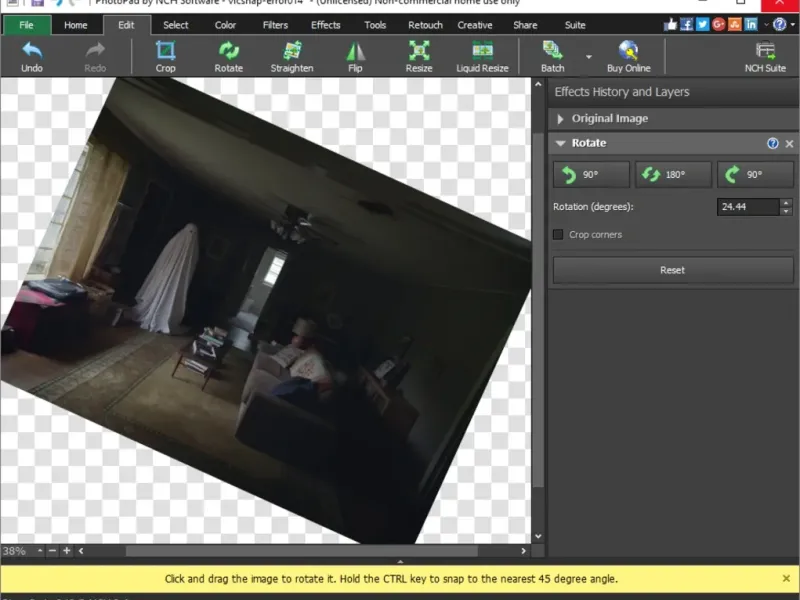The width and height of the screenshot is (800, 600).
Task: Open Batch dropdown arrow
Action: (589, 57)
